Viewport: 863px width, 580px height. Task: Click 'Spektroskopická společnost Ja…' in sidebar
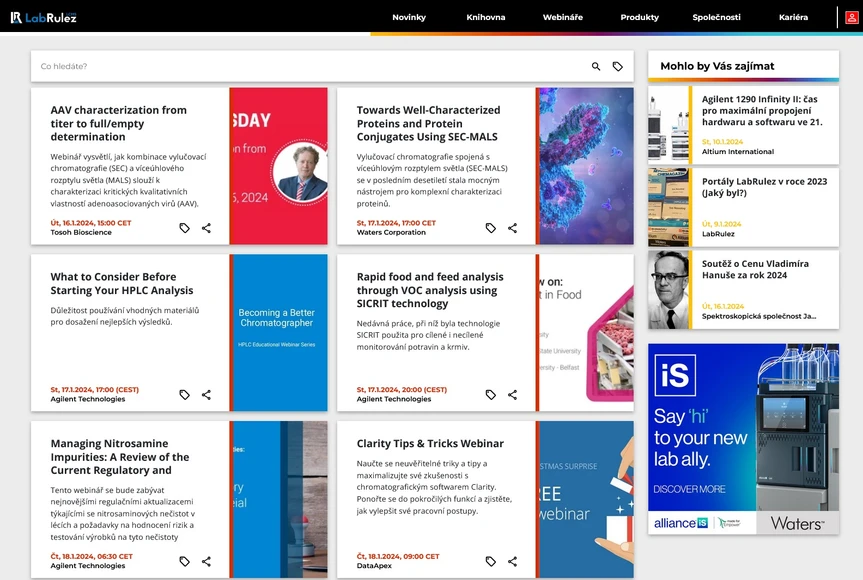coord(758,316)
